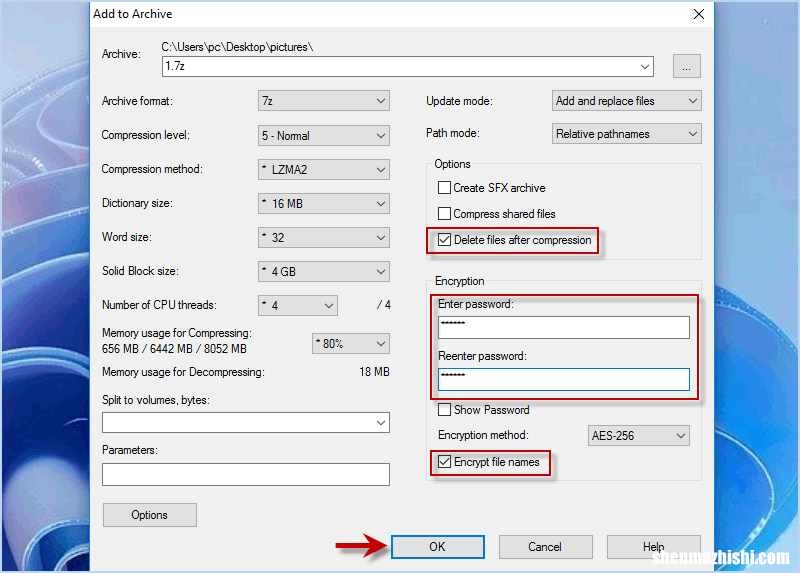Open the archive name 1.7z combo box
This screenshot has width=800, height=573.
point(408,66)
